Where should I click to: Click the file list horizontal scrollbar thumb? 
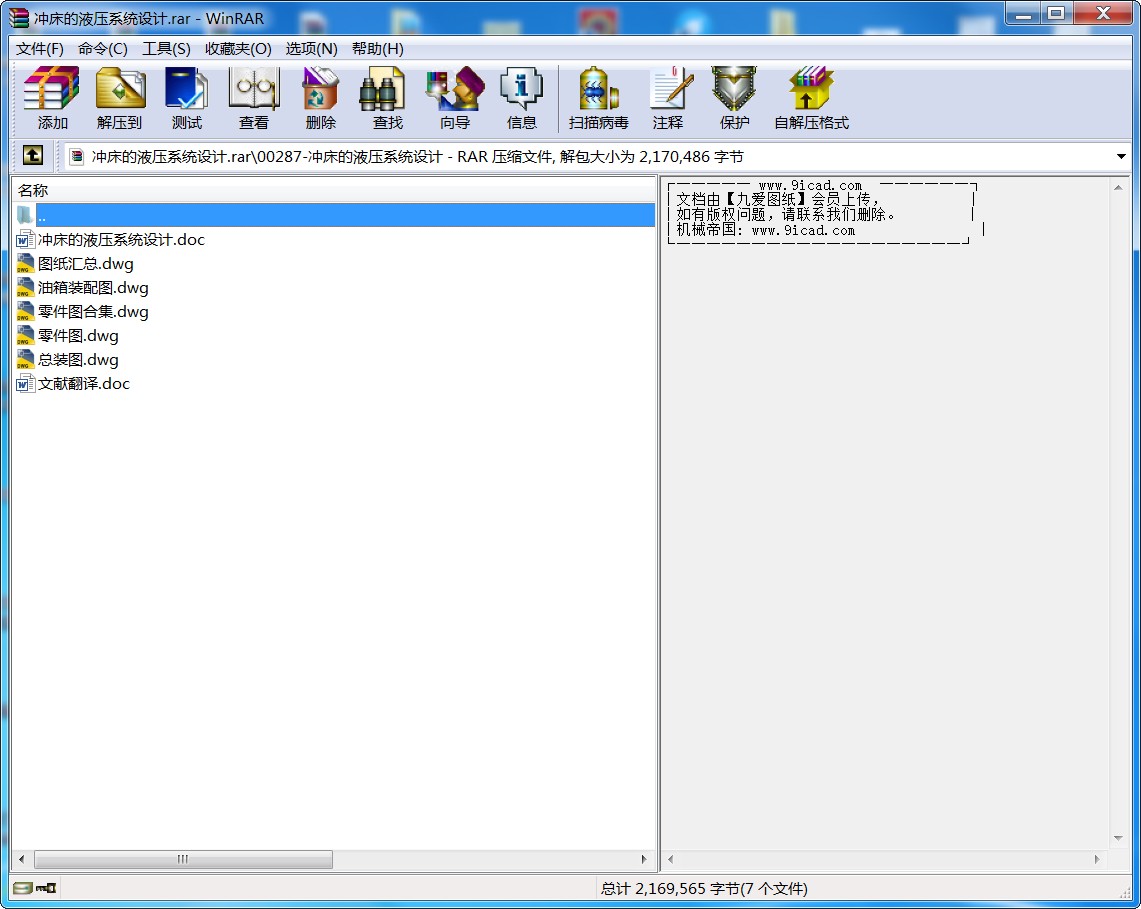coord(183,859)
